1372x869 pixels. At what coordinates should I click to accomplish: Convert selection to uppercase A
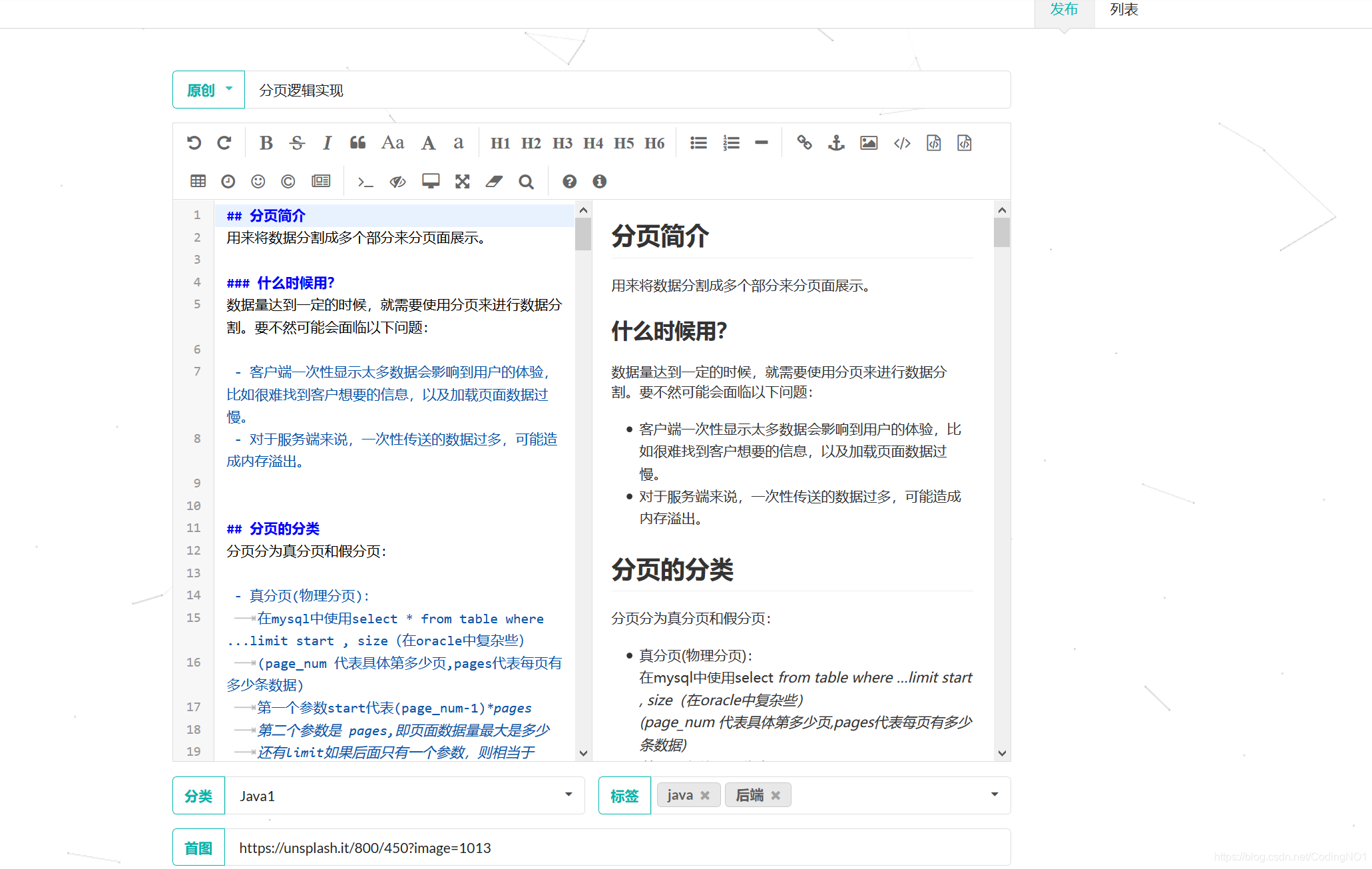pos(428,143)
